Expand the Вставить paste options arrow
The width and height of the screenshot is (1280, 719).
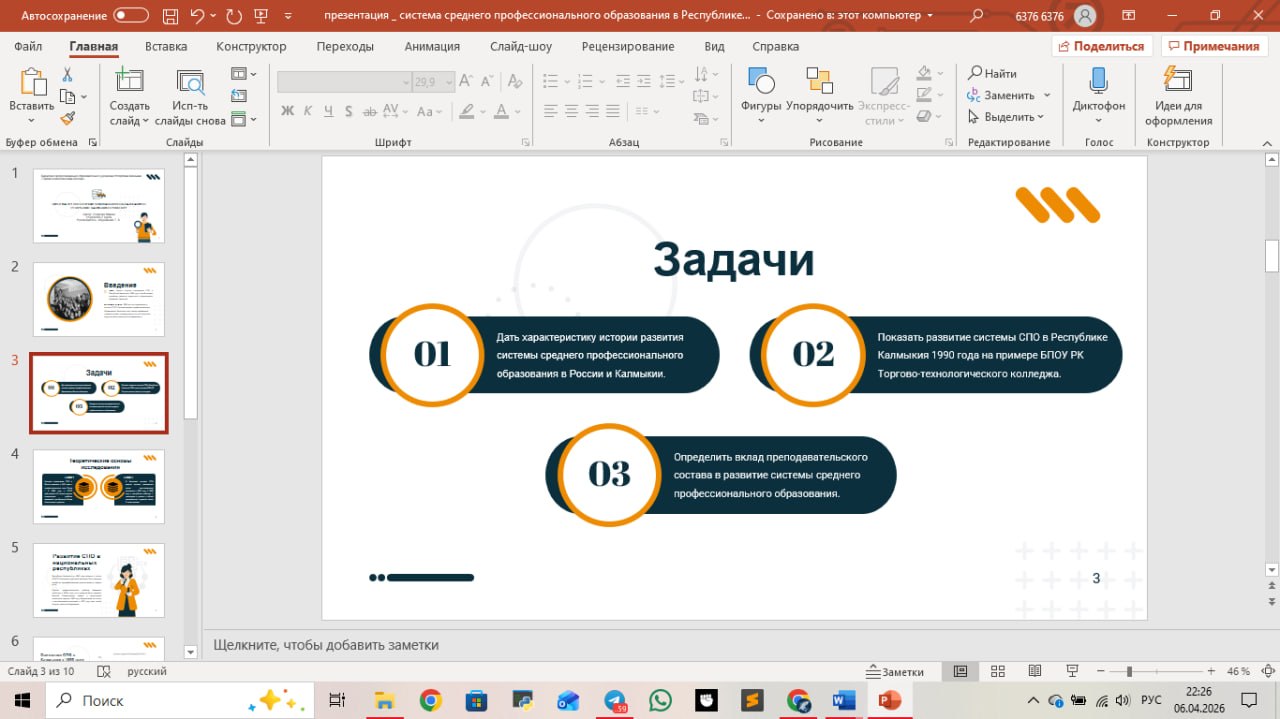[32, 121]
